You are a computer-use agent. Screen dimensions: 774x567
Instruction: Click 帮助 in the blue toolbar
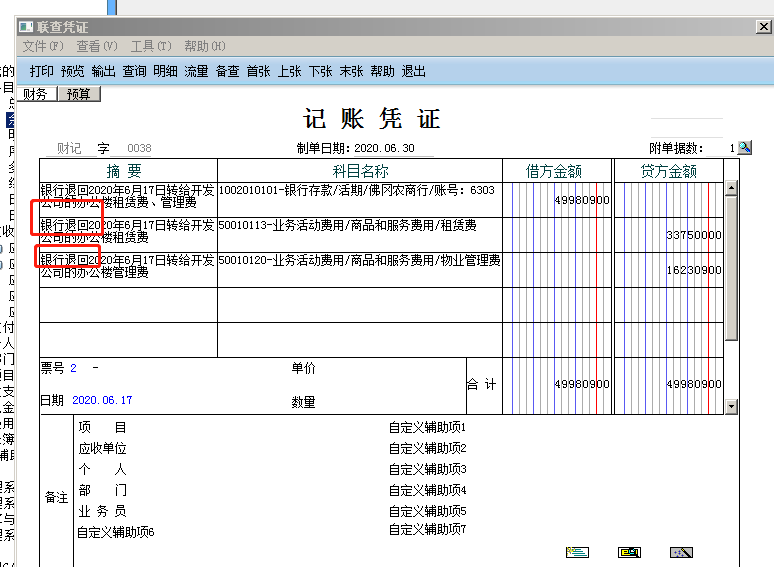[383, 72]
